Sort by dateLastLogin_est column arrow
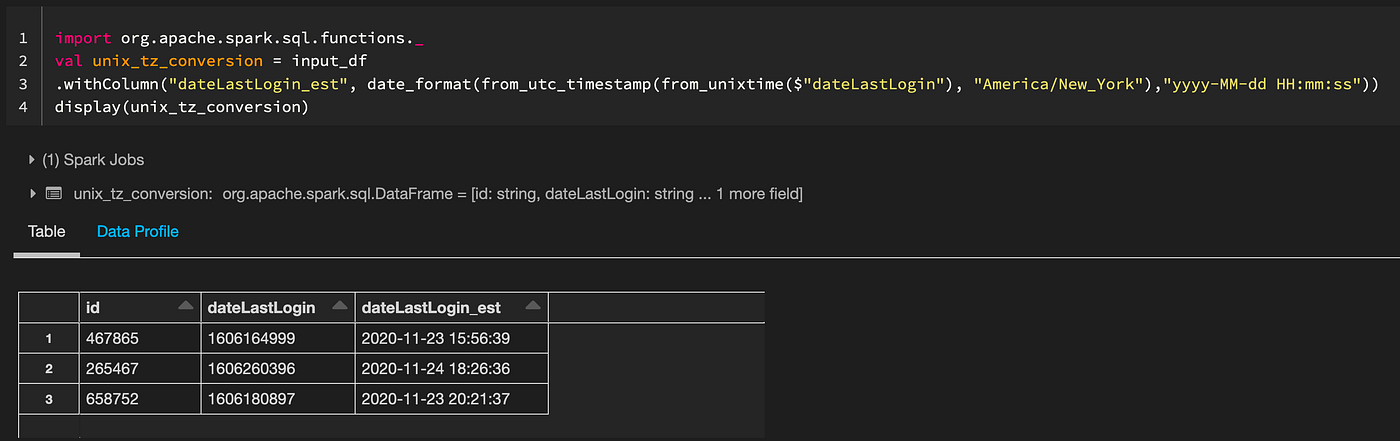The image size is (1400, 441). 533,307
